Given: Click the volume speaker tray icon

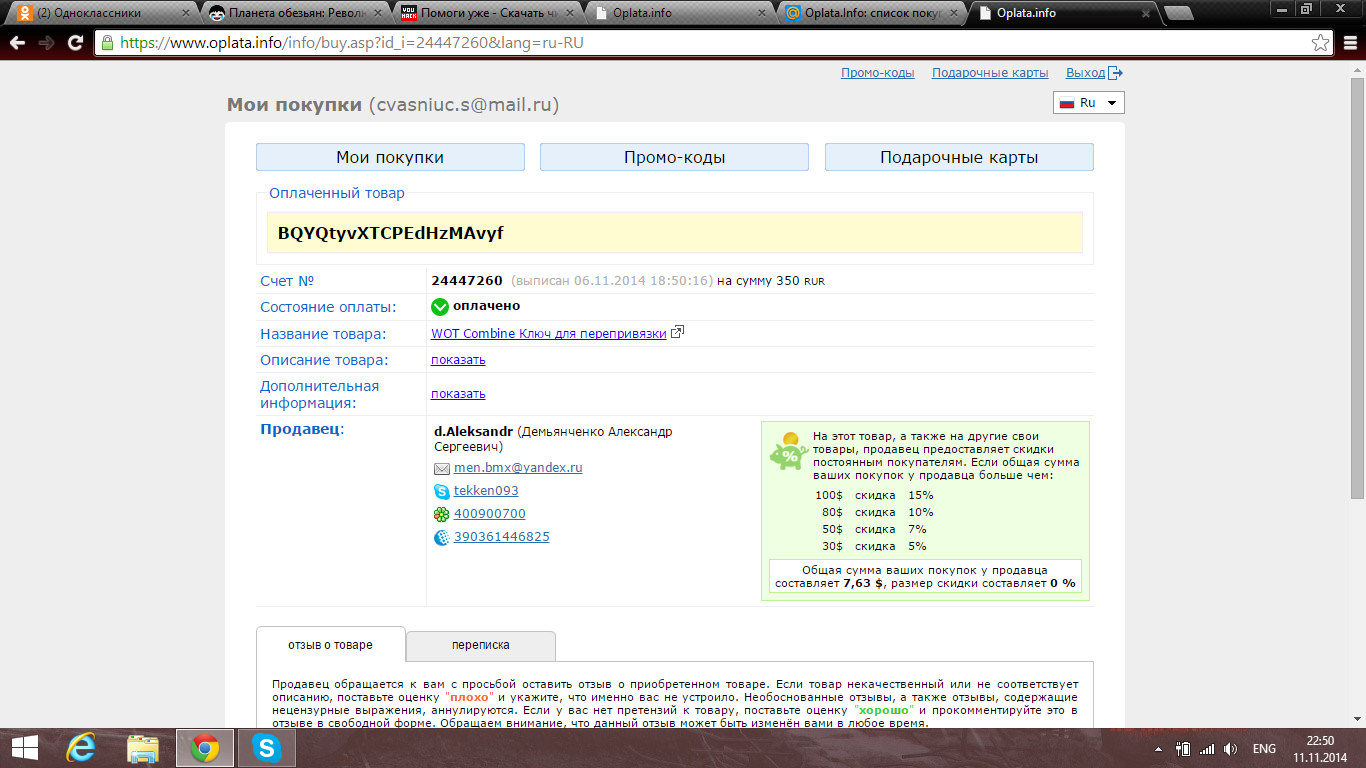Looking at the screenshot, I should 1230,749.
